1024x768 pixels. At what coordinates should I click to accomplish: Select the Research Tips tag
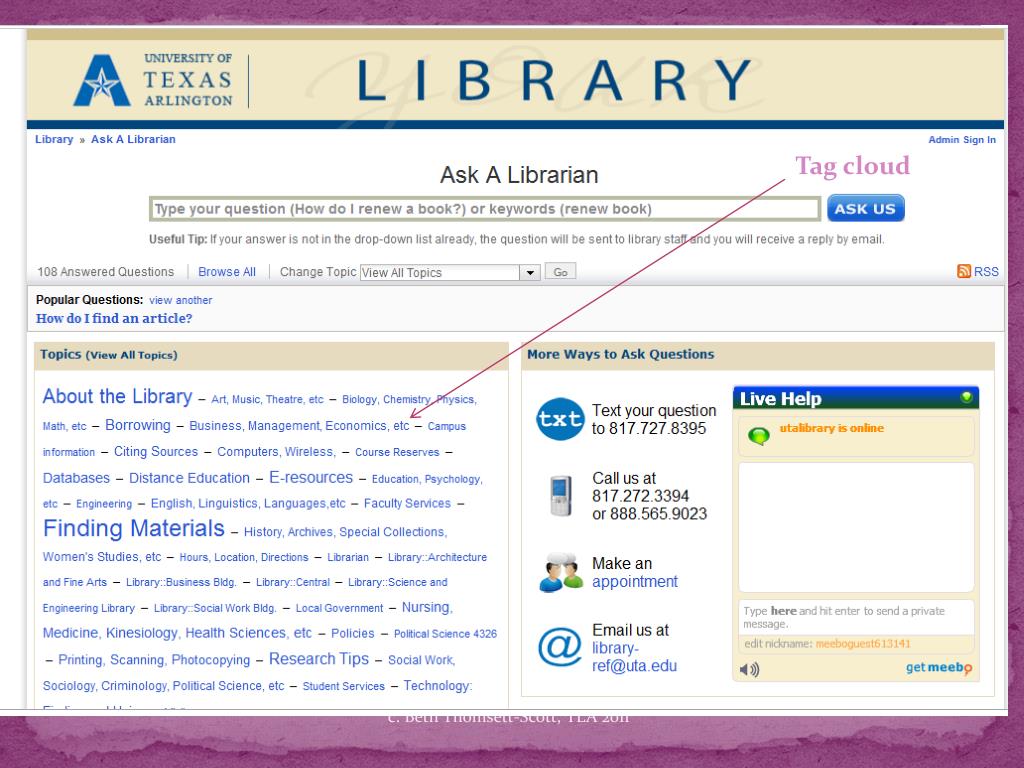319,659
